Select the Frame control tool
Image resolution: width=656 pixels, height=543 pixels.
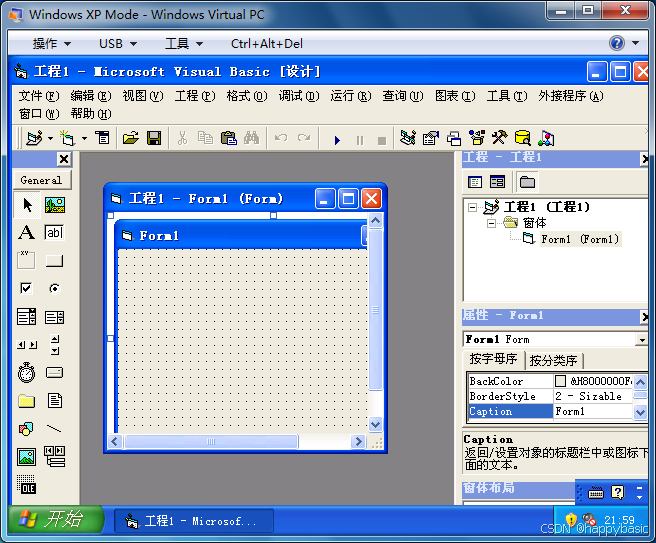click(x=26, y=261)
